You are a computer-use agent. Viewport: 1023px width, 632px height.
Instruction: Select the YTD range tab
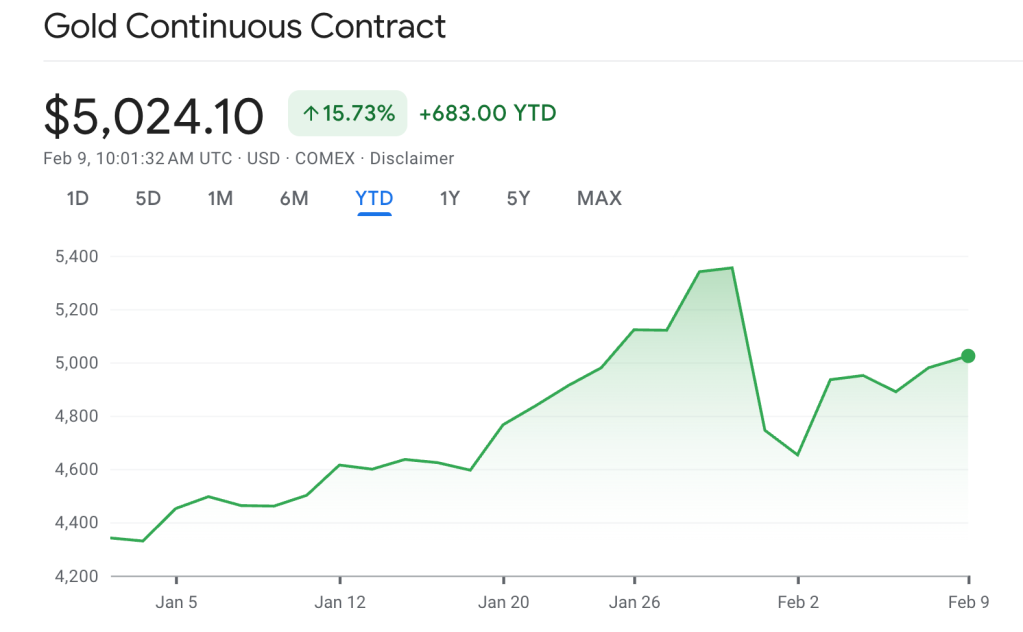[374, 198]
